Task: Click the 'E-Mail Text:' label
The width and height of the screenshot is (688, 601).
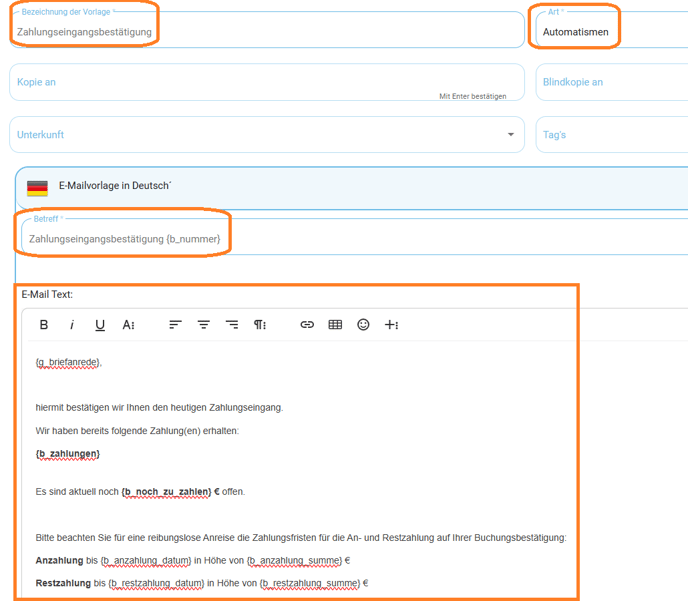Action: (x=47, y=294)
